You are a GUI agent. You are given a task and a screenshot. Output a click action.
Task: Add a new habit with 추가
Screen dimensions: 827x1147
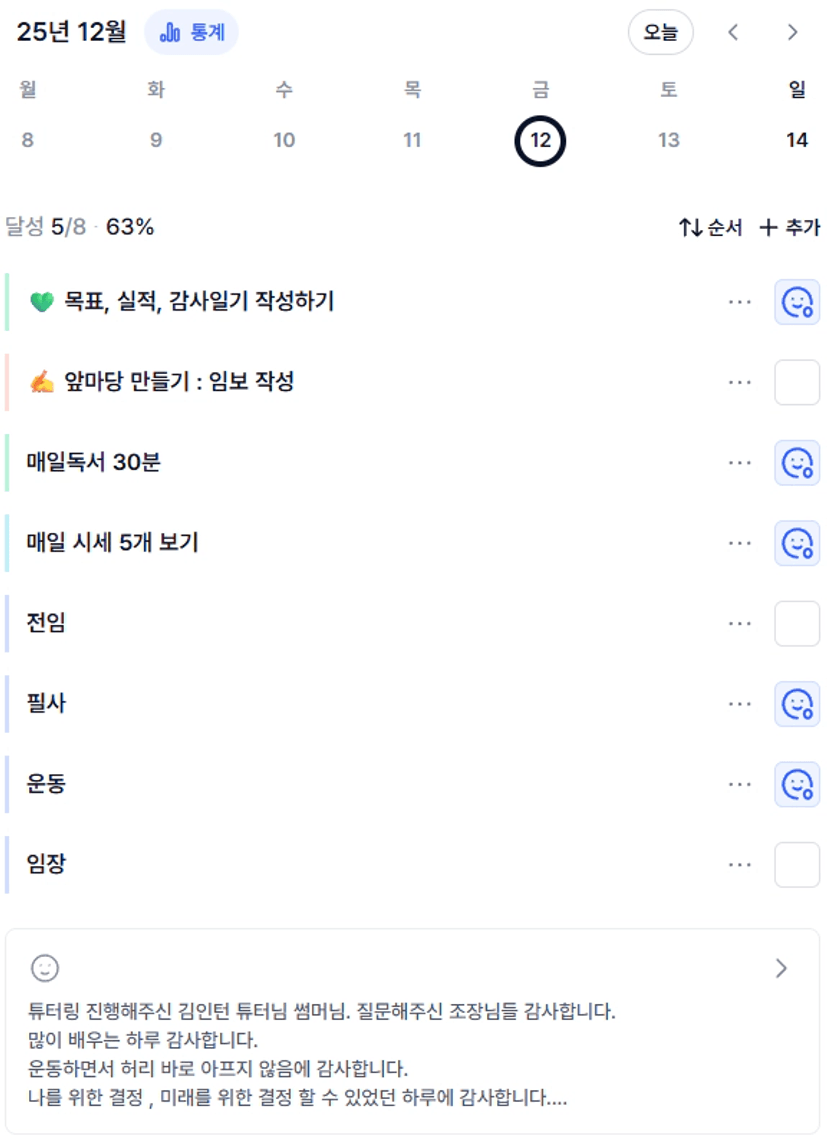(790, 228)
